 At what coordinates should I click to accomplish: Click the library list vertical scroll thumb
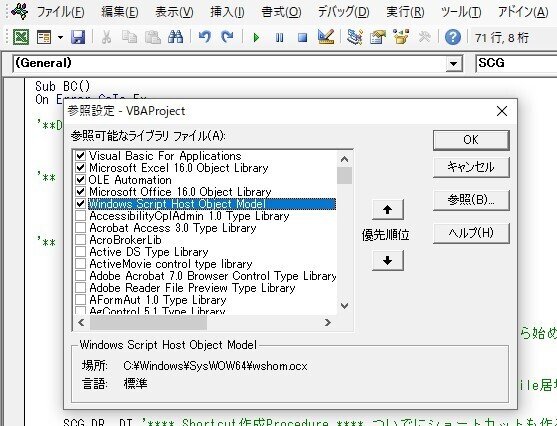pos(344,176)
